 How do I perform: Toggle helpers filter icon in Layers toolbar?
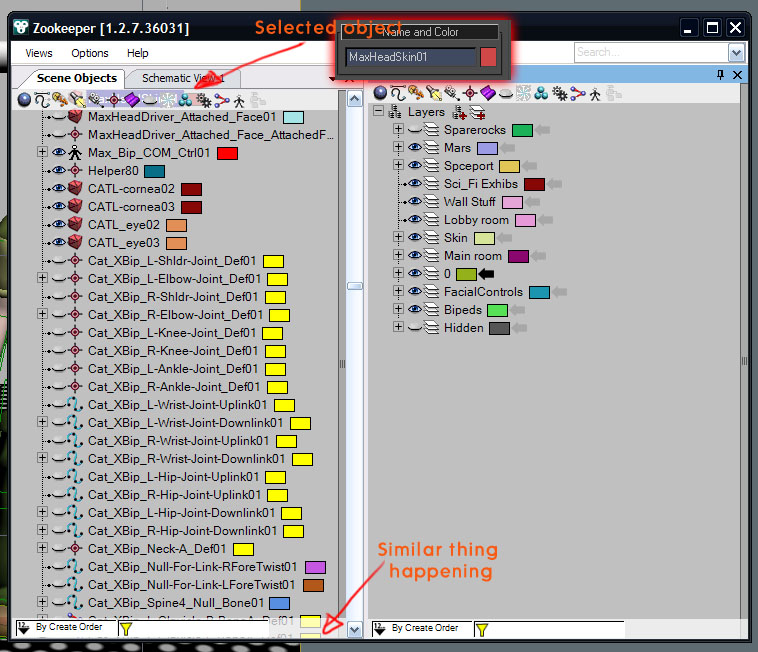click(x=470, y=94)
